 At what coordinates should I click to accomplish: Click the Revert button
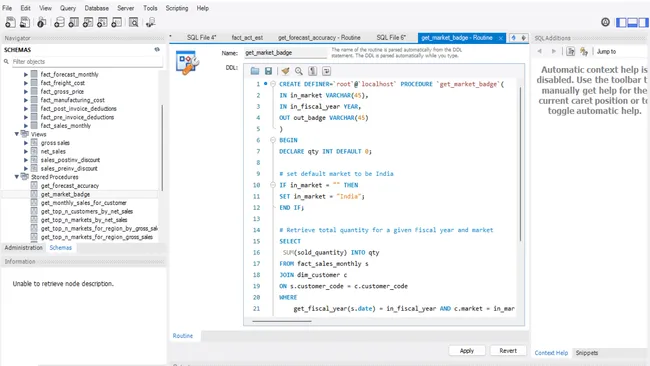point(508,351)
